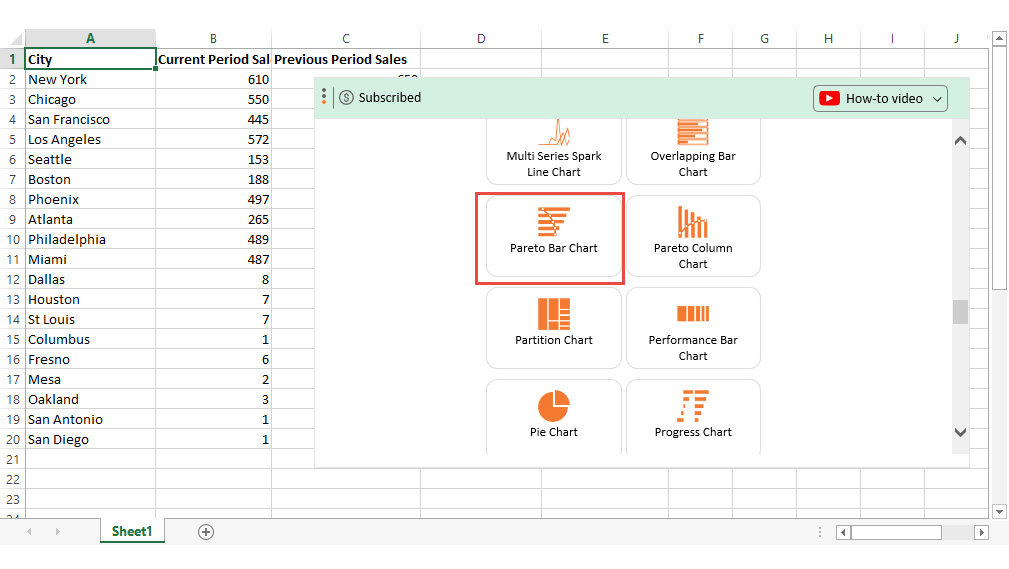Click the Sheet1 tab
Image resolution: width=1009 pixels, height=569 pixels.
[x=132, y=531]
